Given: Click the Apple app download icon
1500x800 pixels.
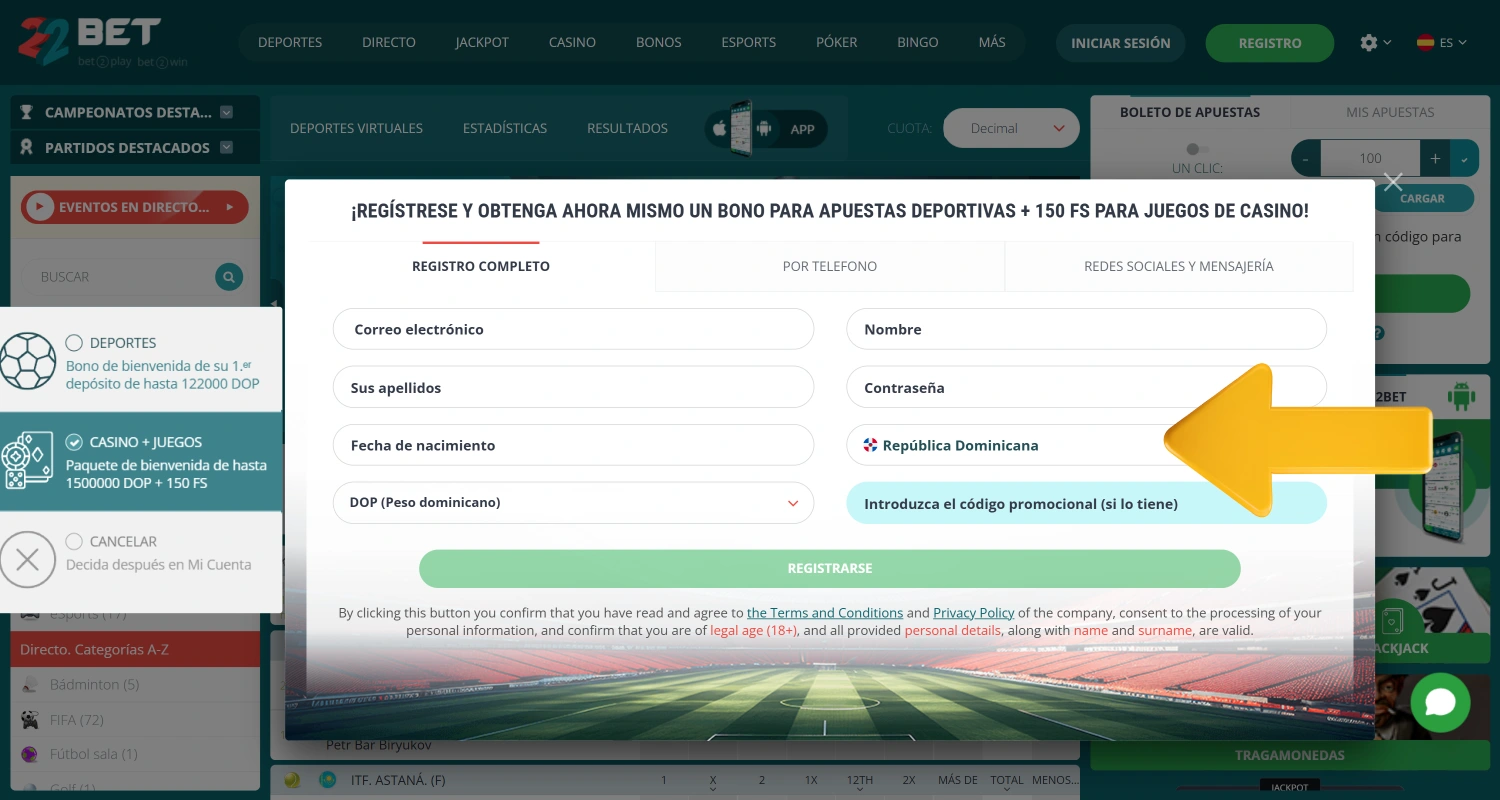Looking at the screenshot, I should point(719,128).
